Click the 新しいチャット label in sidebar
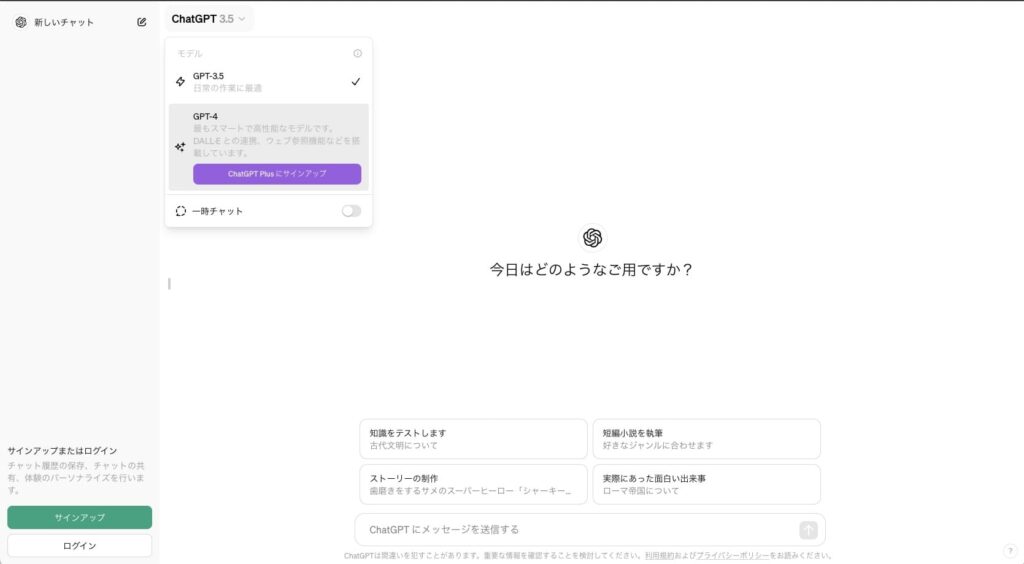This screenshot has height=564, width=1024. 64,22
